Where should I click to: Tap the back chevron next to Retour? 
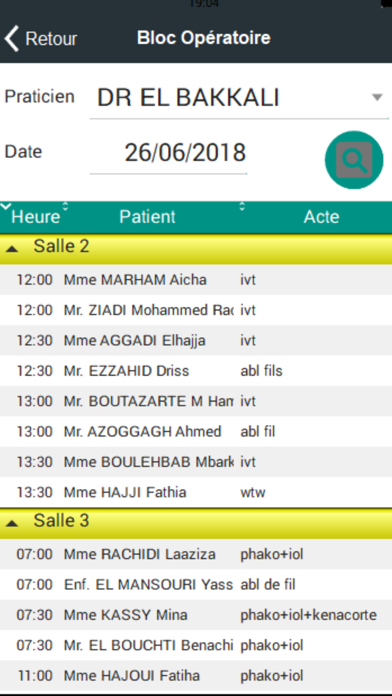pos(12,39)
